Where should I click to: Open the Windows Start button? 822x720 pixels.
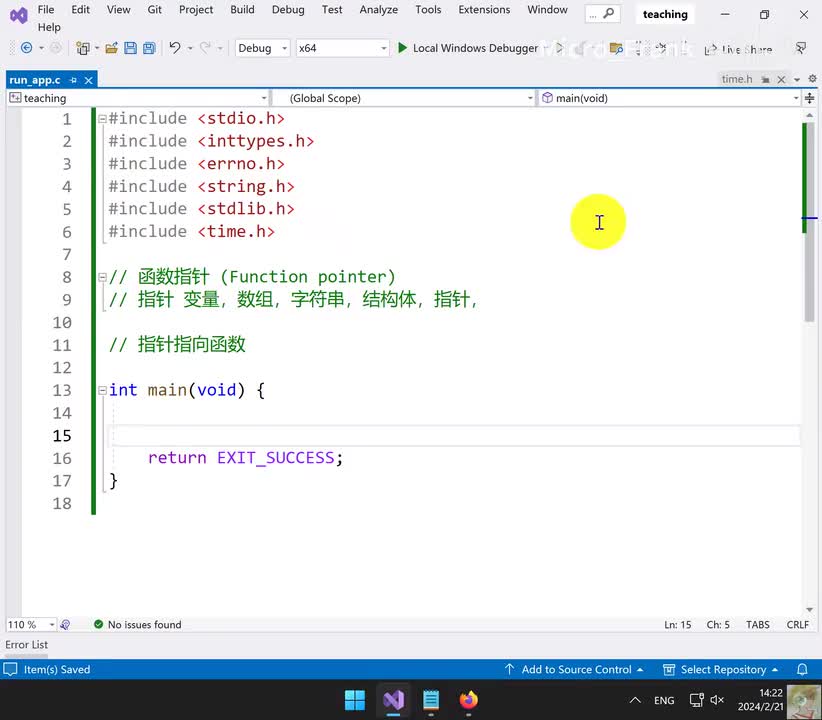click(x=355, y=700)
